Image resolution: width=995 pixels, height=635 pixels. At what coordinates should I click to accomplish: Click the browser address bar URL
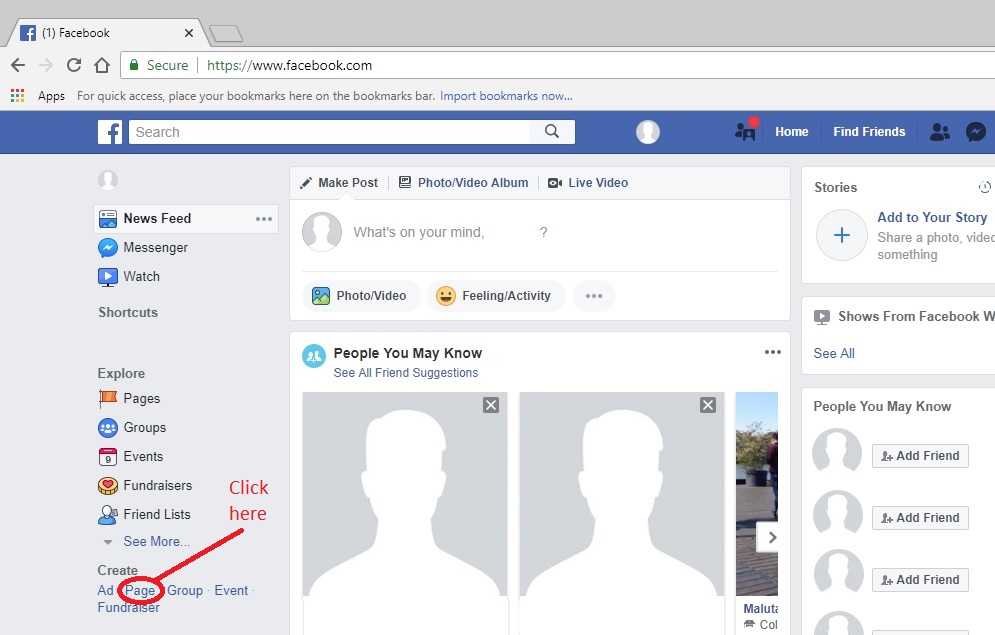[289, 65]
